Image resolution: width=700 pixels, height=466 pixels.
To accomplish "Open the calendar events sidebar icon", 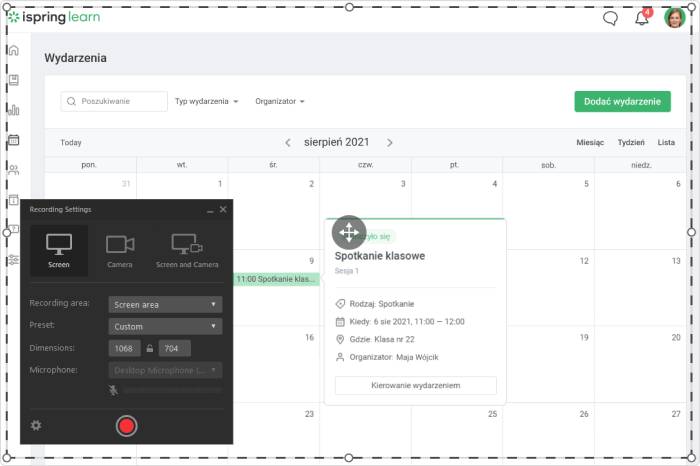I will point(14,140).
